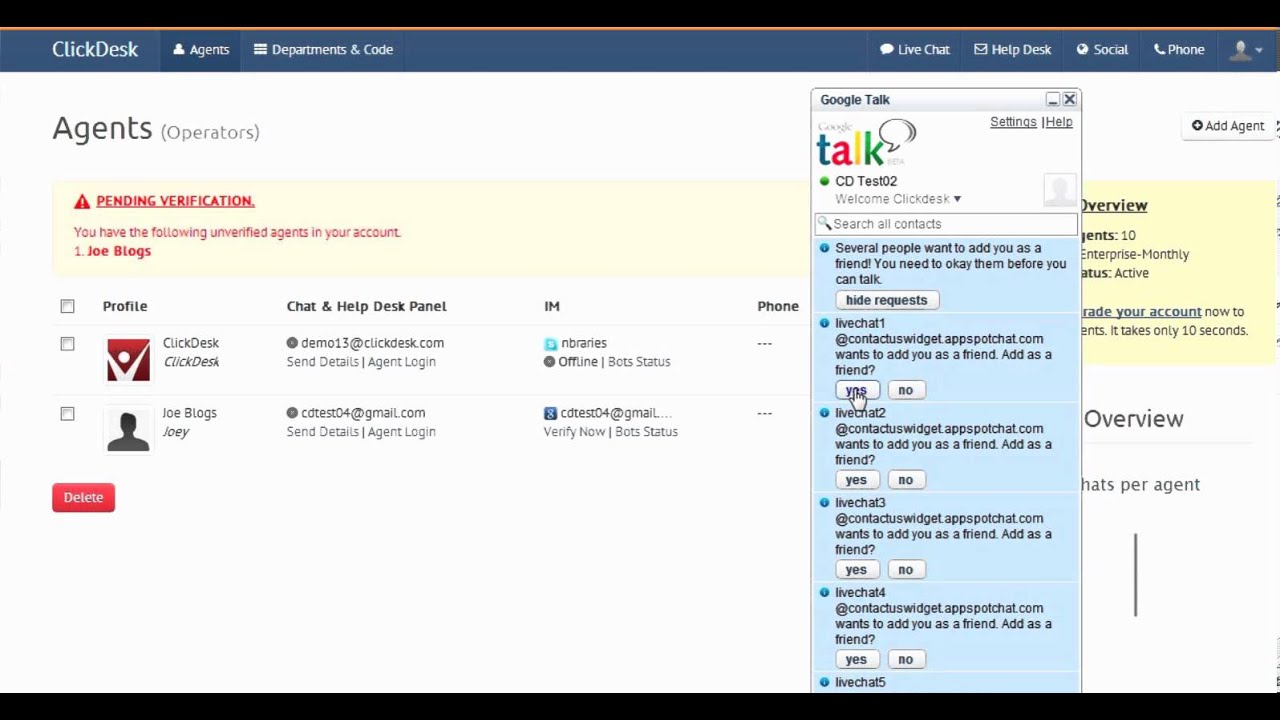Click the info icon beside livechat2

click(x=825, y=412)
